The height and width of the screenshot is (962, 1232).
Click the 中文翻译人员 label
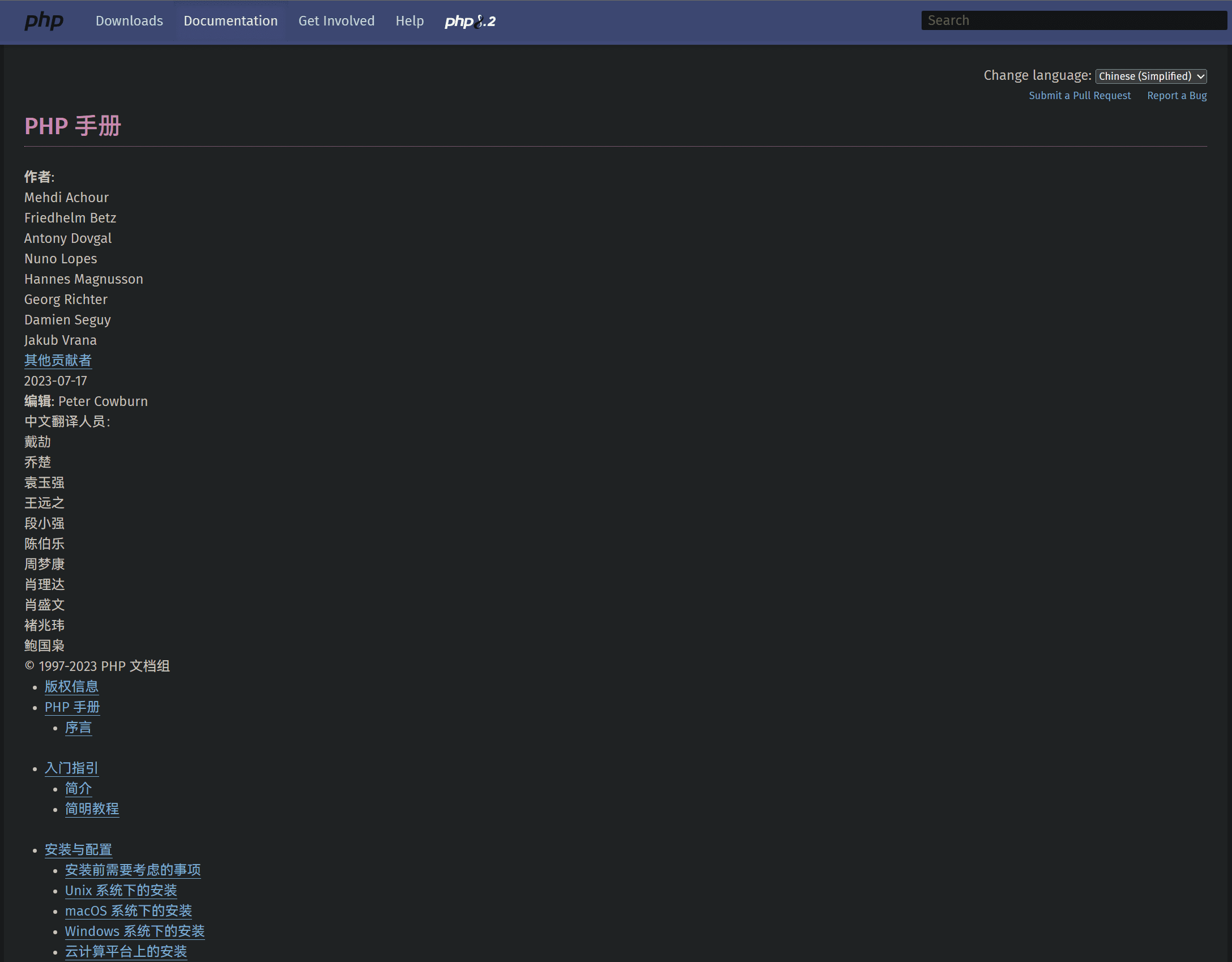point(67,422)
